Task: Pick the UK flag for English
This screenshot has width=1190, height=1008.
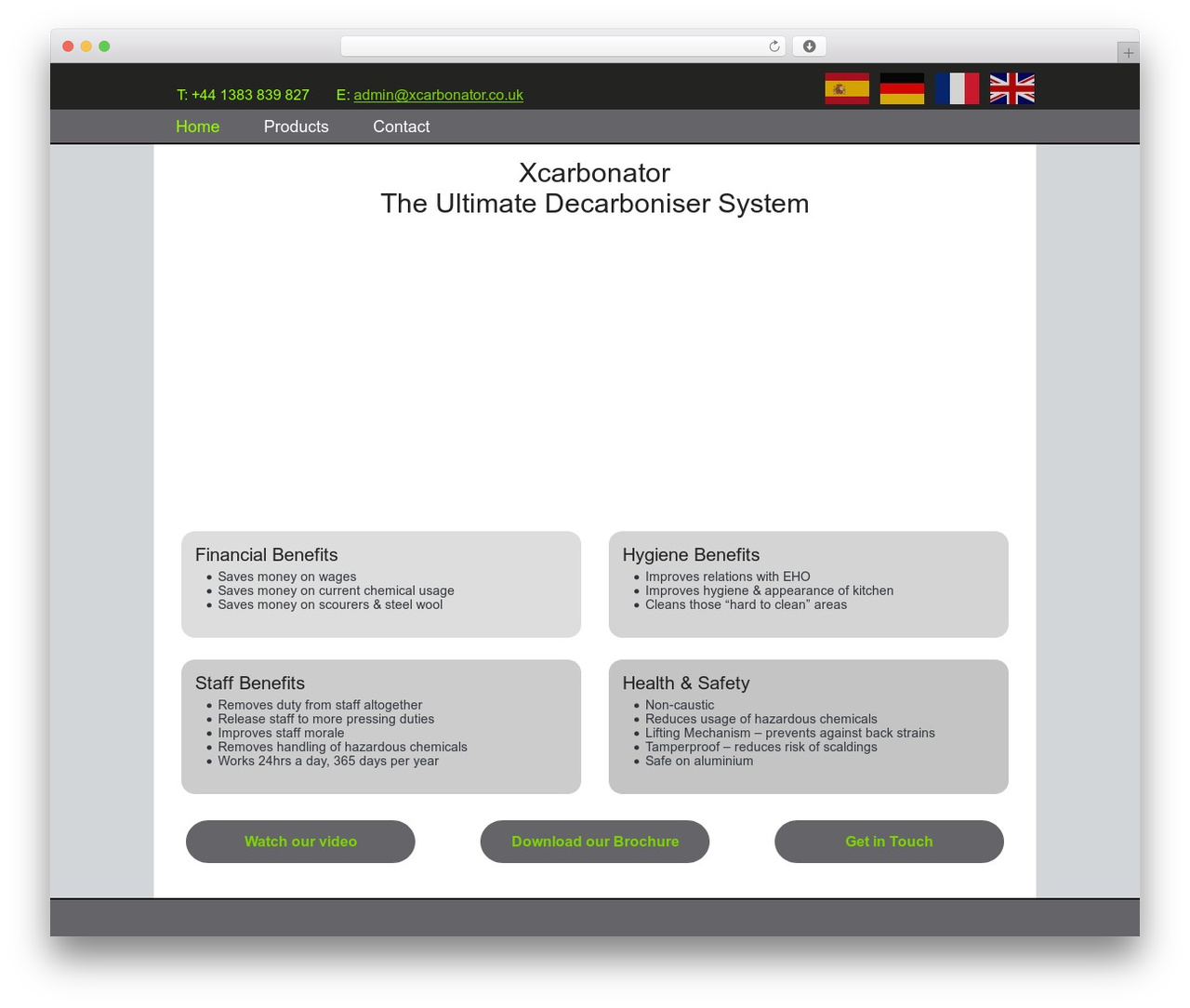Action: pyautogui.click(x=1011, y=88)
